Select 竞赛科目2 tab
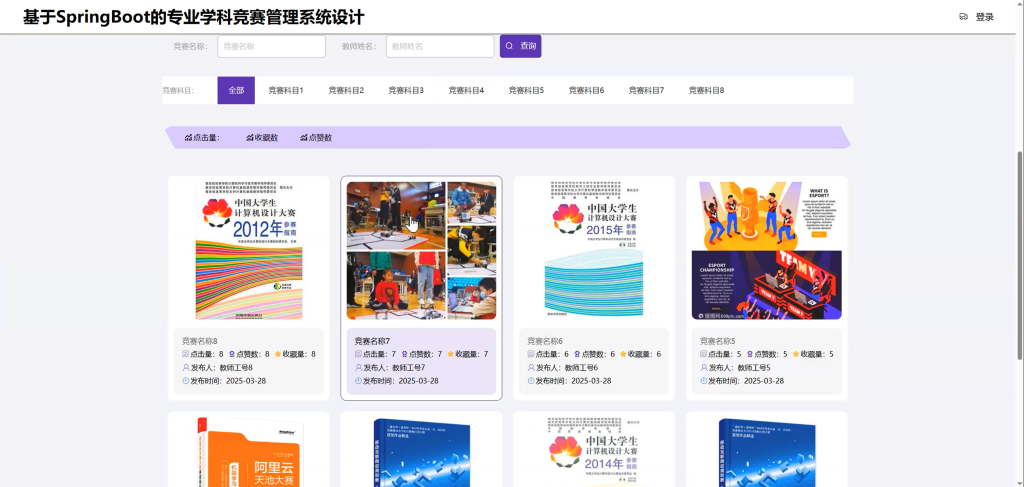 coord(346,91)
